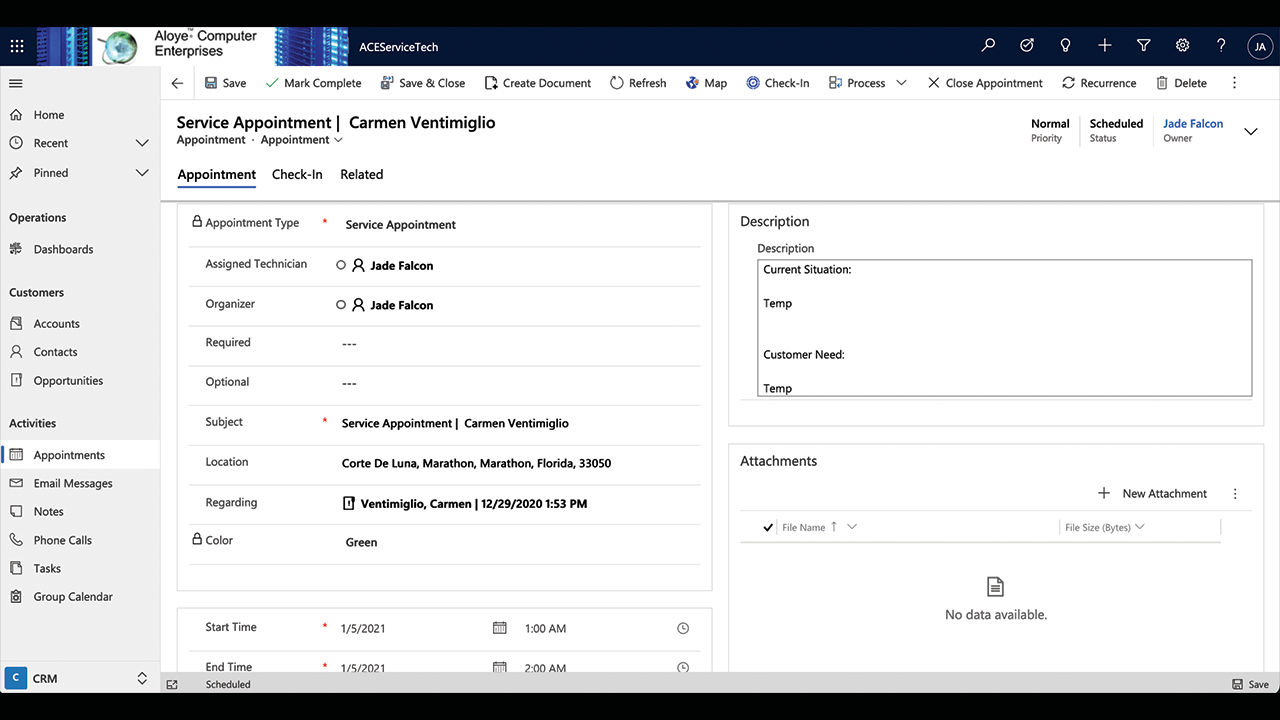1280x720 pixels.
Task: Switch to the Check-In form tab
Action: [x=297, y=174]
